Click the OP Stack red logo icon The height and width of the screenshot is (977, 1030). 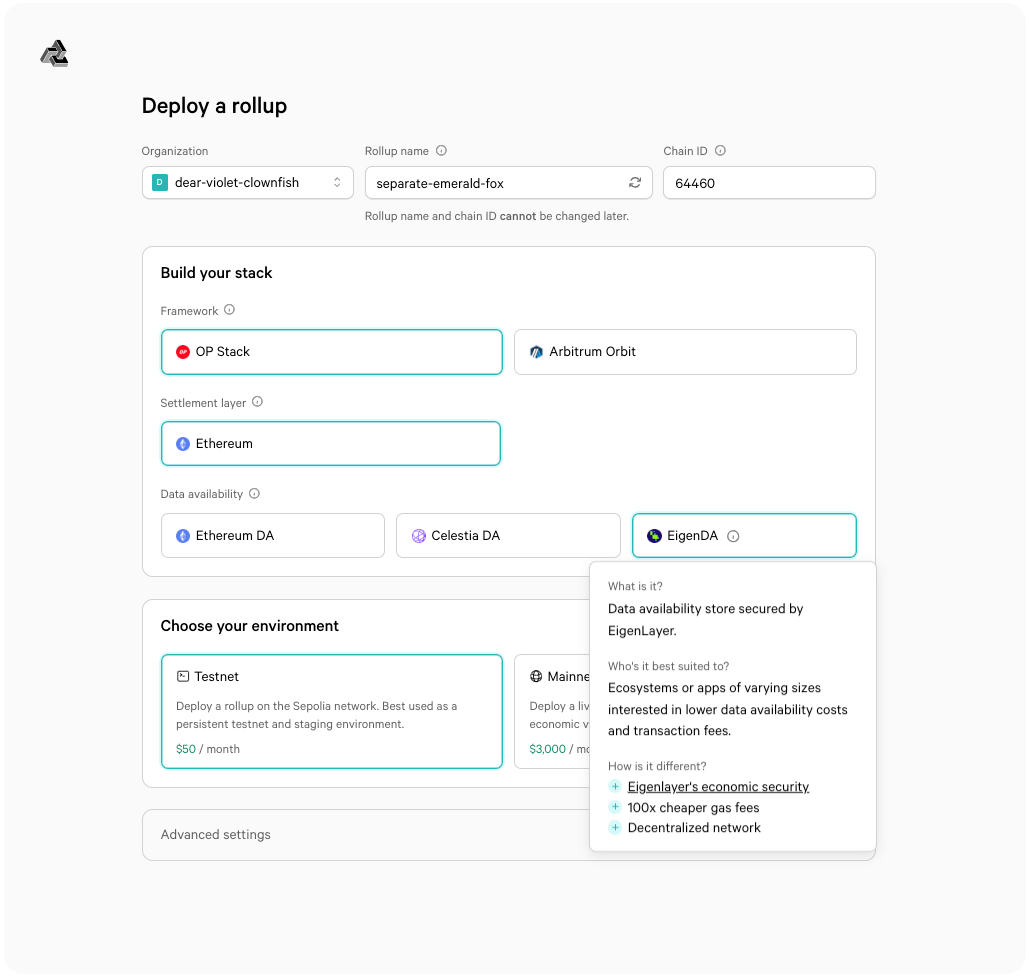[x=183, y=352]
